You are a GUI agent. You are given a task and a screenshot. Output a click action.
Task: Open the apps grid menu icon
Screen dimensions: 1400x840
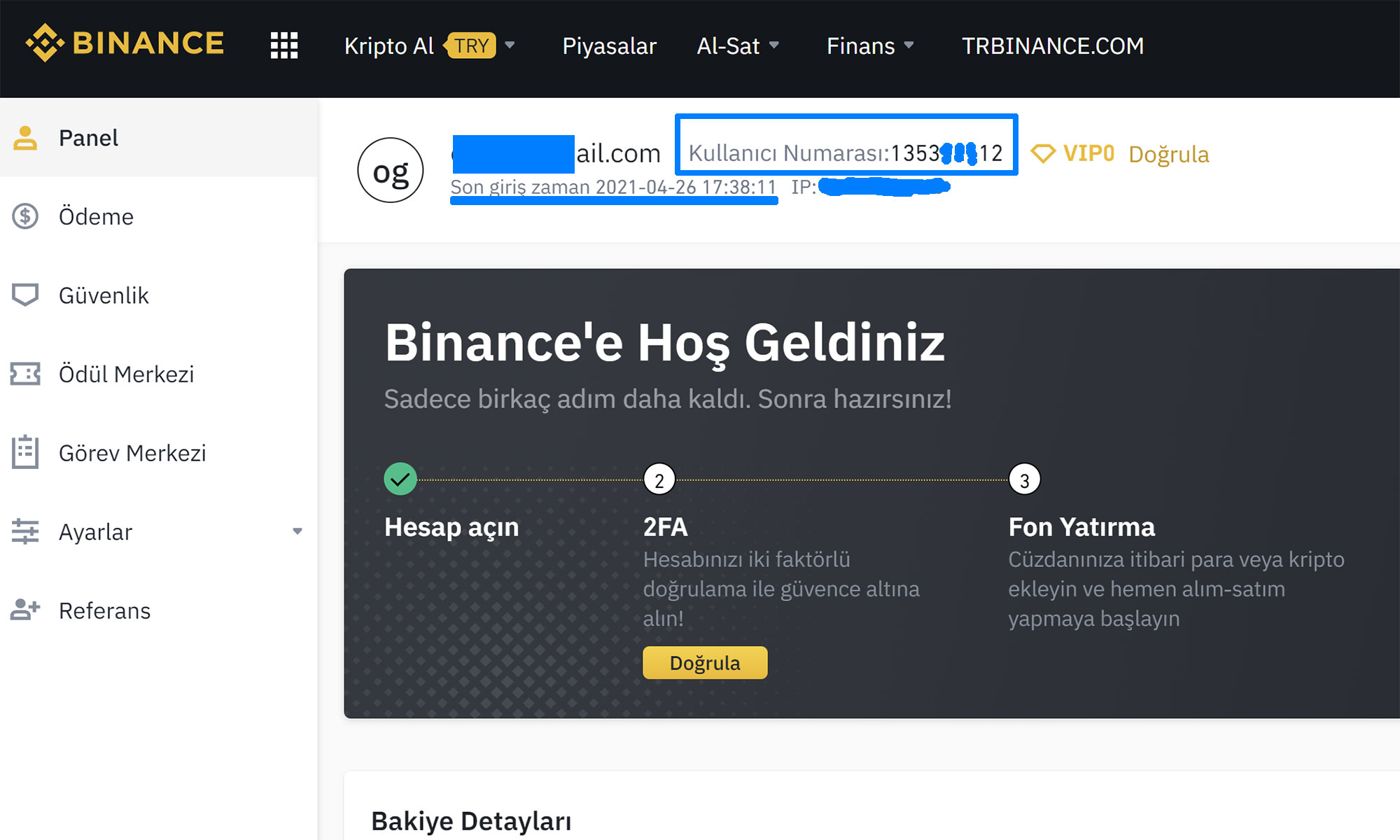(x=284, y=45)
